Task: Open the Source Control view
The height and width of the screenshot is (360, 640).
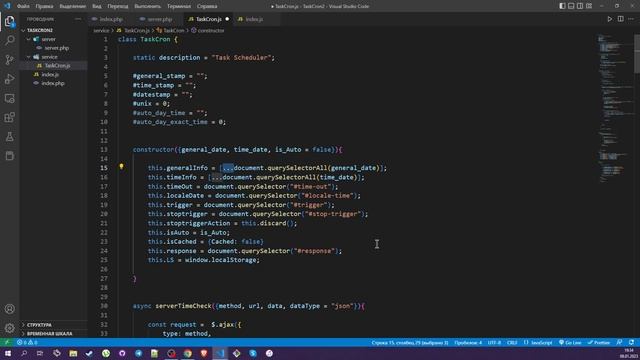Action: click(x=9, y=60)
